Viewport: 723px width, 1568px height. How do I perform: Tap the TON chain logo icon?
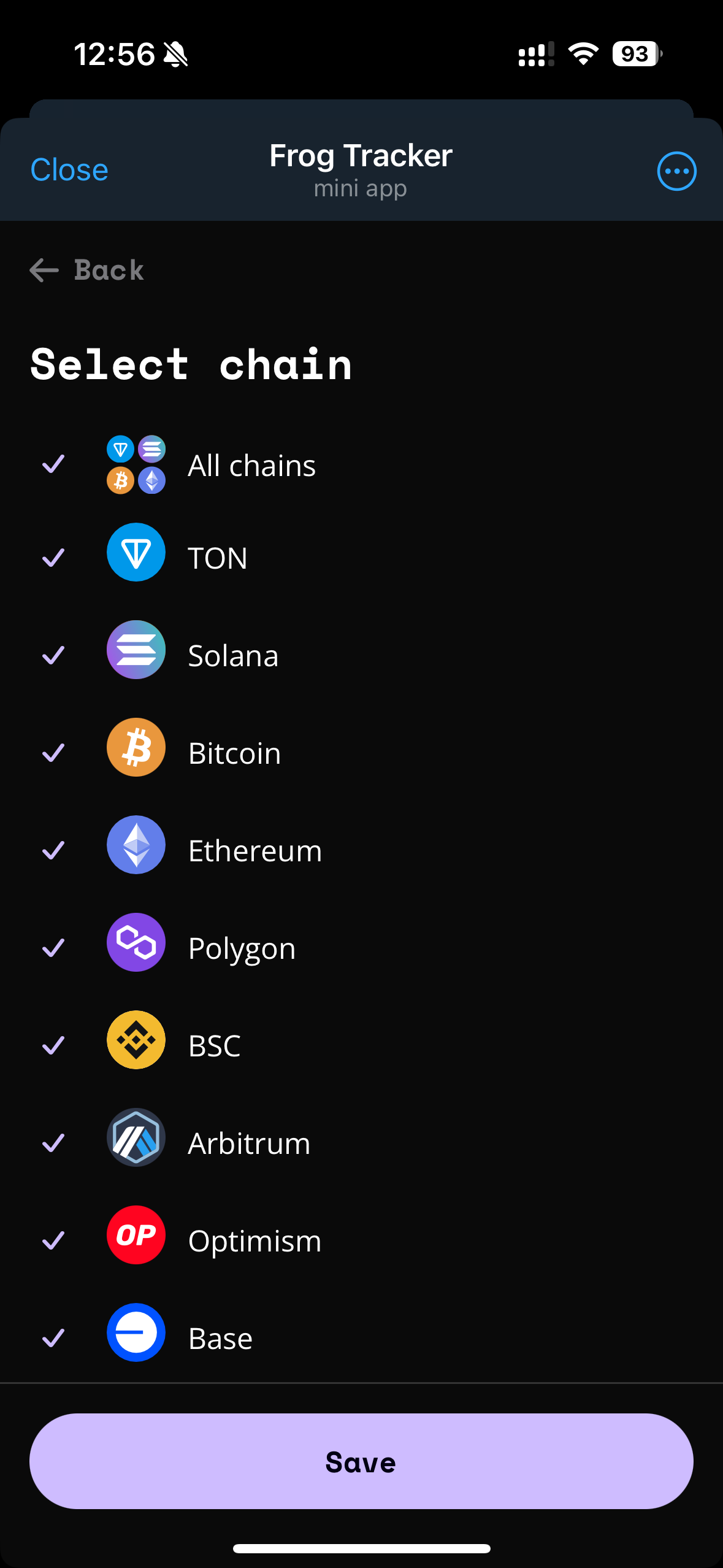pyautogui.click(x=136, y=552)
